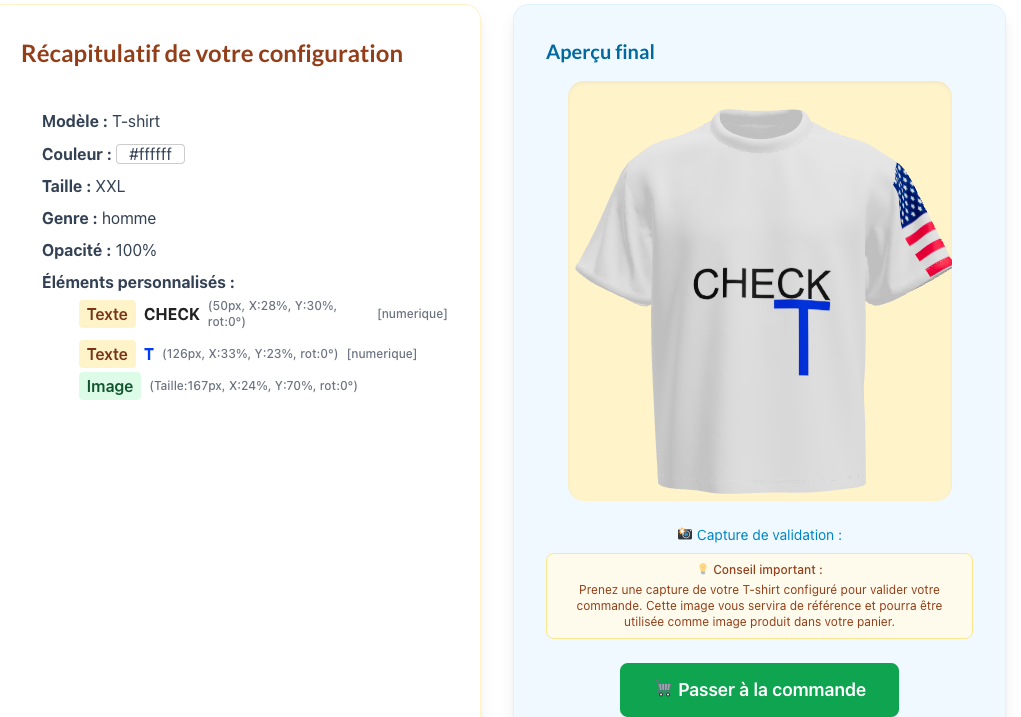This screenshot has width=1021, height=717.
Task: Click the numerique tag on the CHECK row
Action: point(412,314)
